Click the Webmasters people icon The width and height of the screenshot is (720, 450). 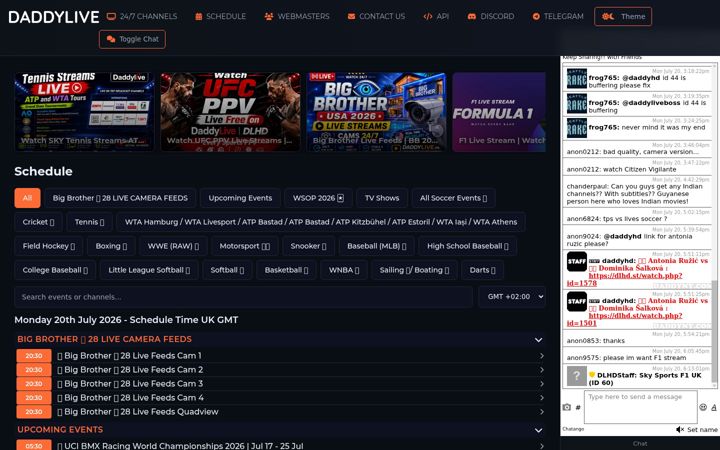(269, 17)
